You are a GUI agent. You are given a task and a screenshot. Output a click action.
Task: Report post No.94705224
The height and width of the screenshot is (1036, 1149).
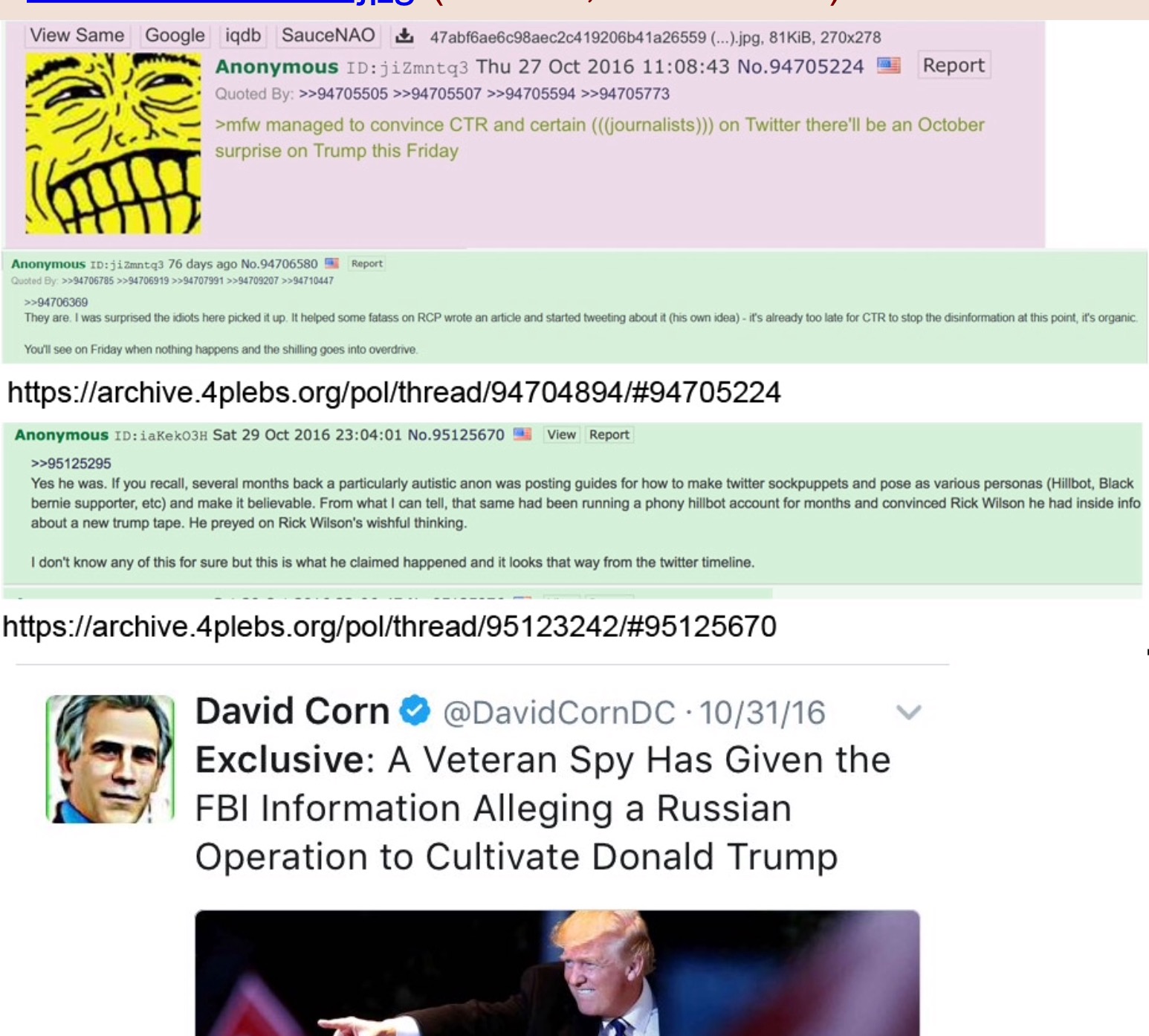pos(954,65)
